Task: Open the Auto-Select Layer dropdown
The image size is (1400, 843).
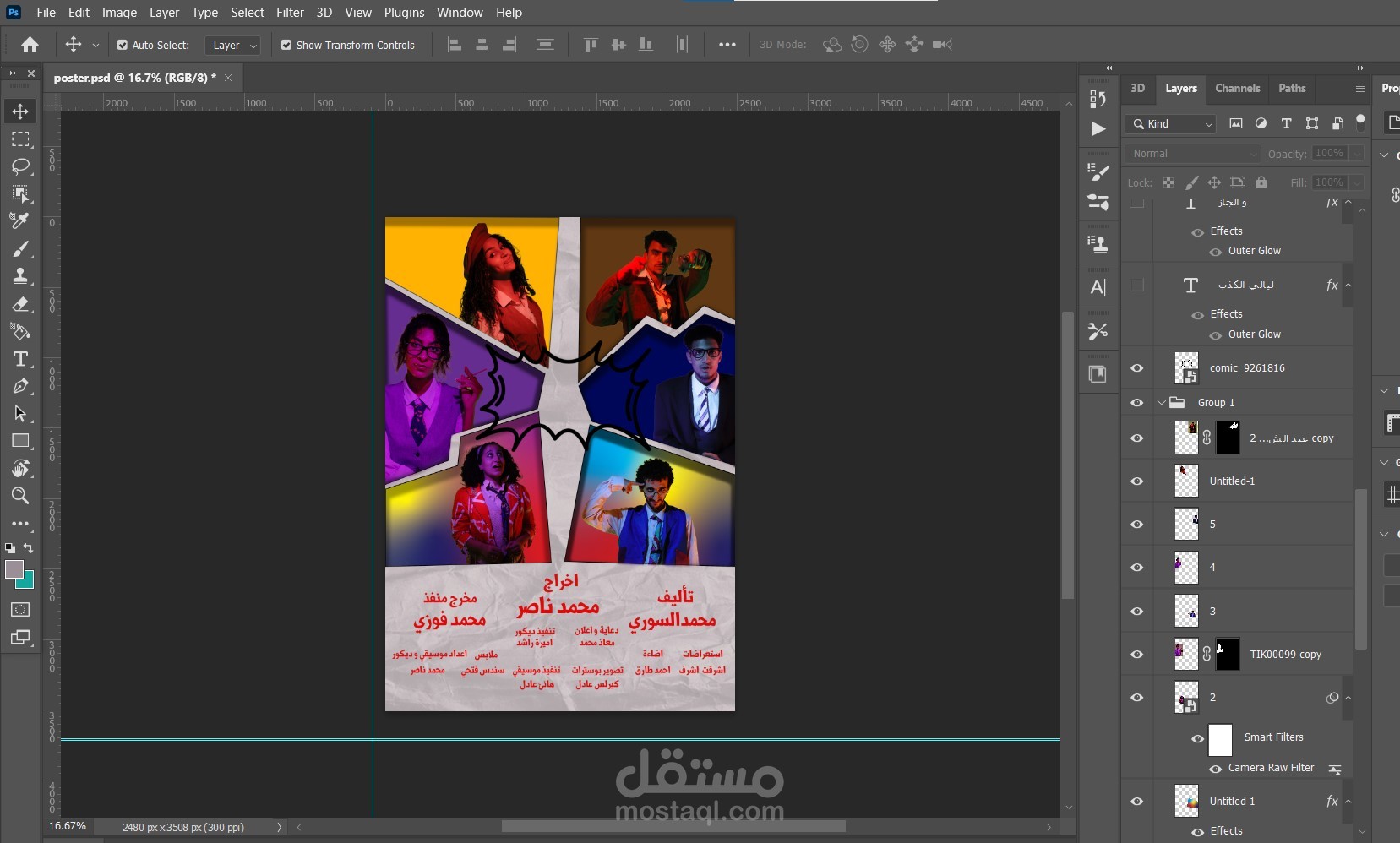Action: (232, 45)
